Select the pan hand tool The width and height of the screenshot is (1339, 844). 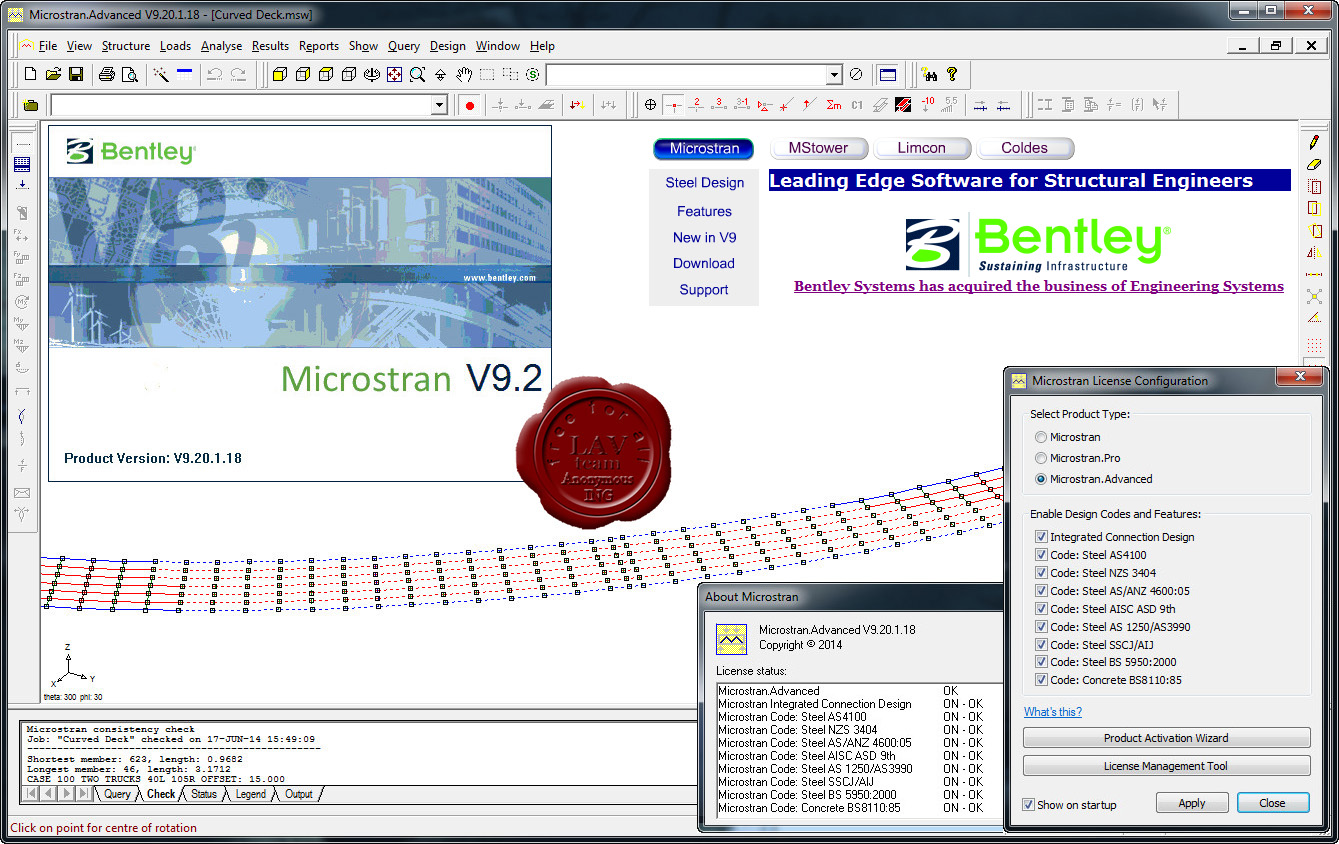click(x=464, y=74)
